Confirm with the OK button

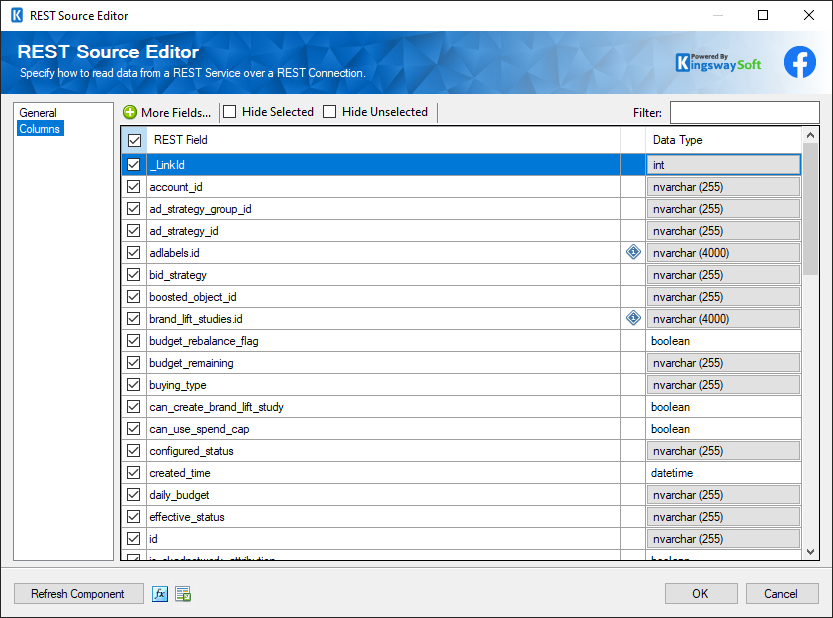[x=701, y=594]
